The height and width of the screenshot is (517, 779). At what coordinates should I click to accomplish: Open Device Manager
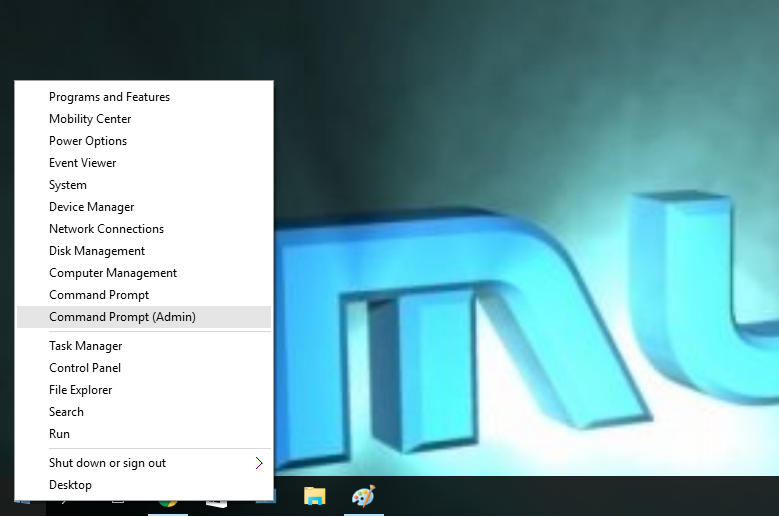coord(91,207)
